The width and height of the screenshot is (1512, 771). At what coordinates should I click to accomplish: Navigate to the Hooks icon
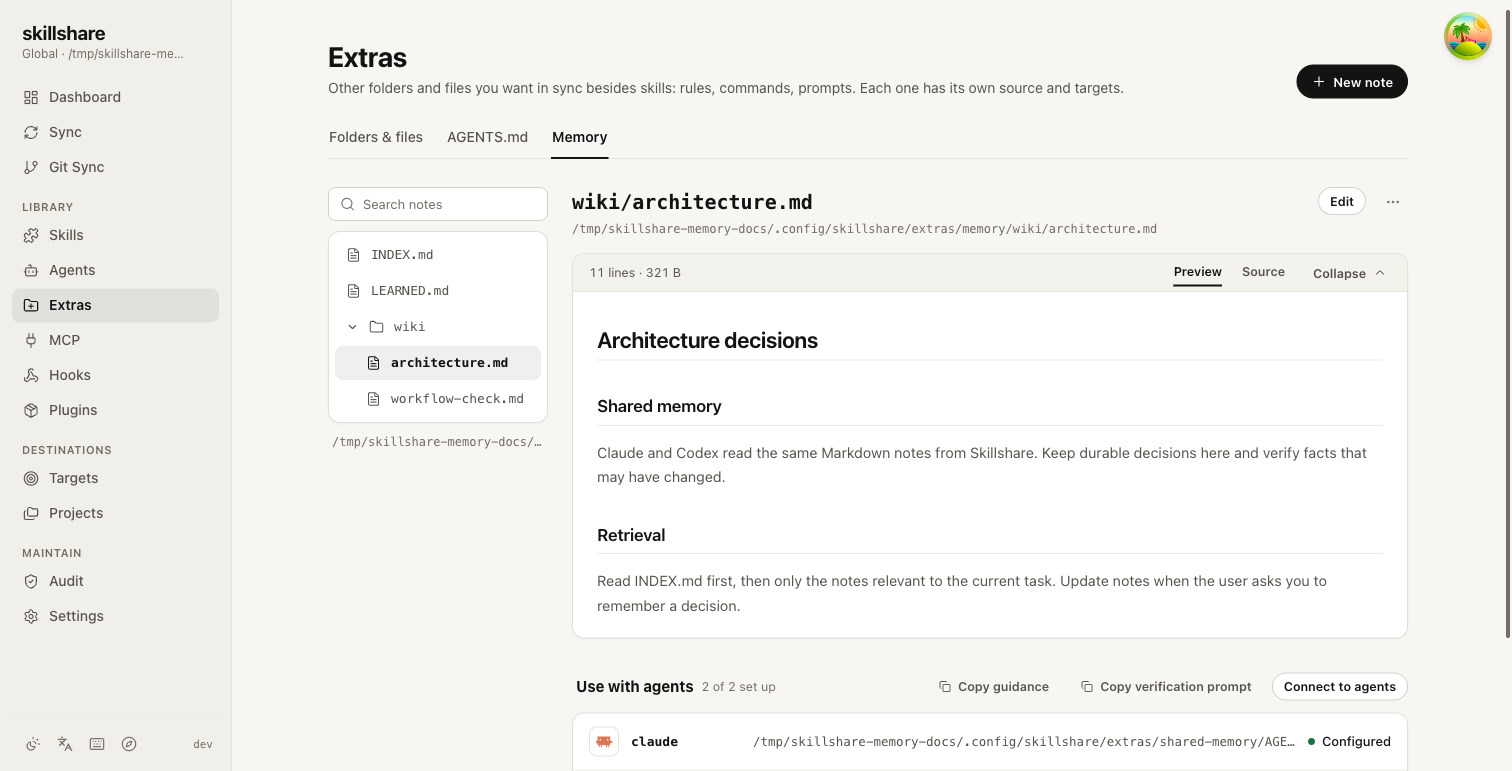[x=31, y=375]
